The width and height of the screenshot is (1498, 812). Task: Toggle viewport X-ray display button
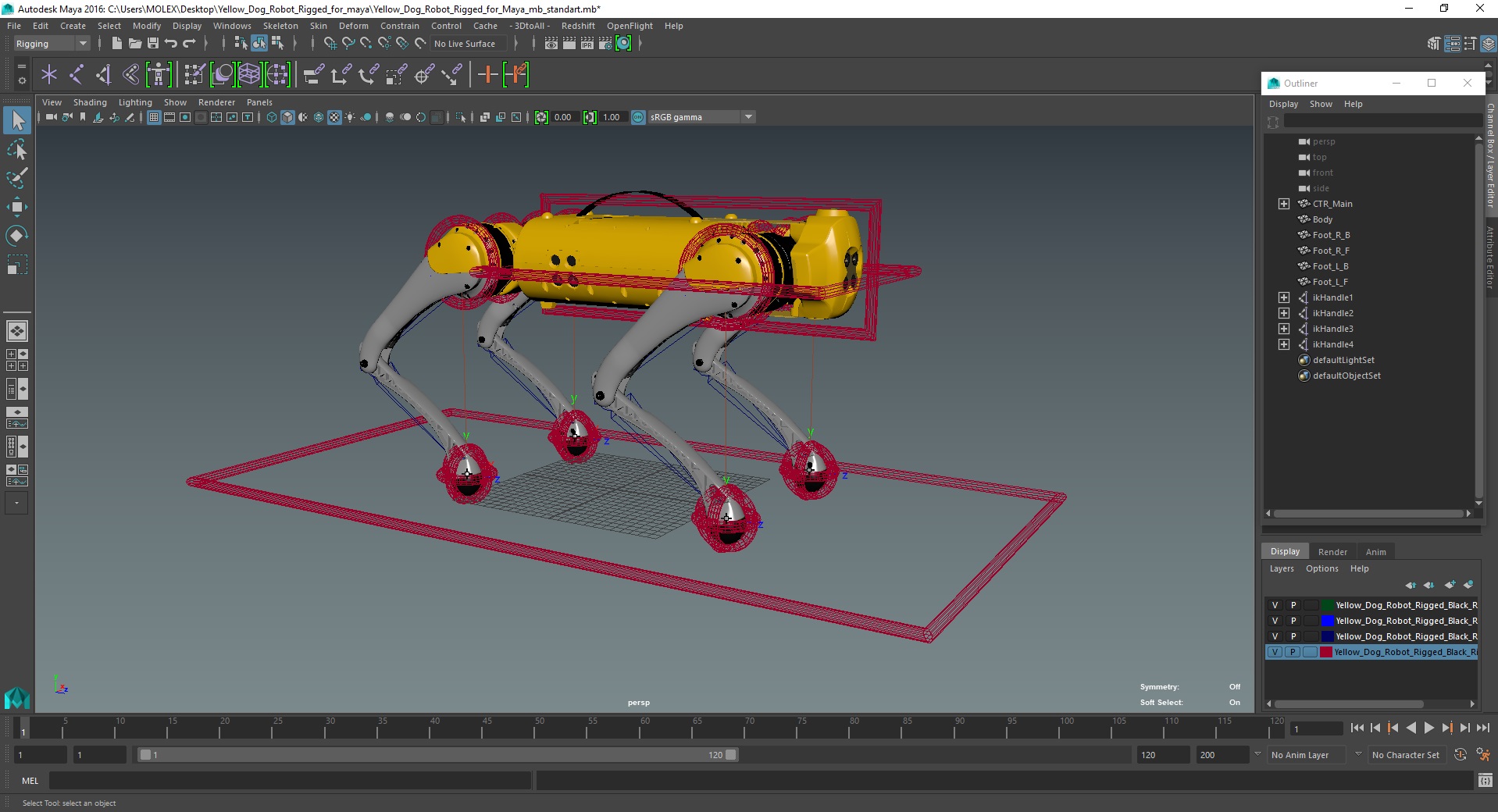click(x=485, y=117)
